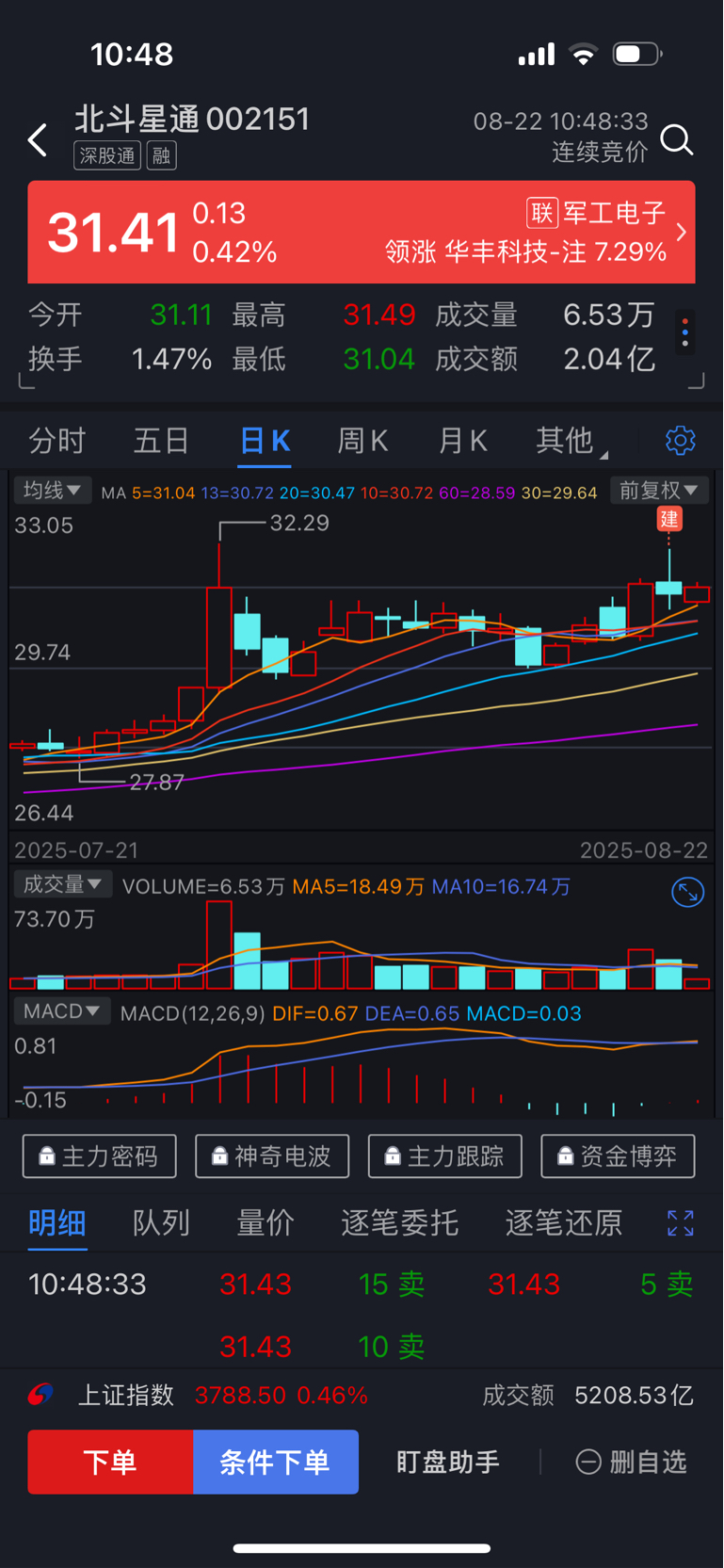Open 盯盘助手 assistant

pyautogui.click(x=448, y=1462)
